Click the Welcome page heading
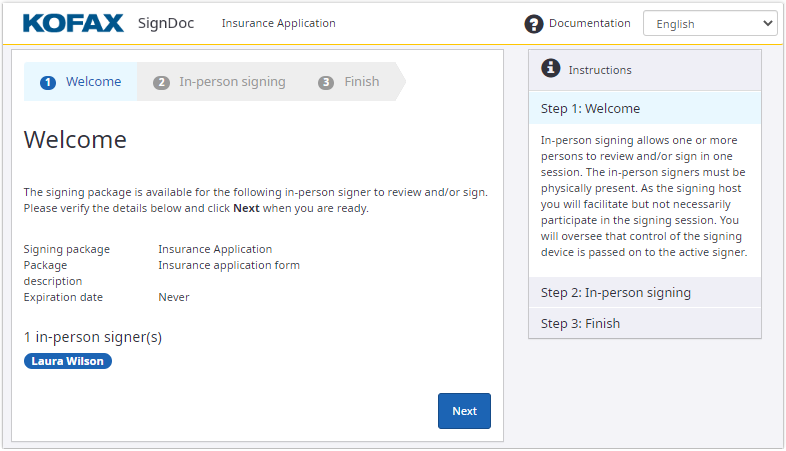 (x=75, y=139)
